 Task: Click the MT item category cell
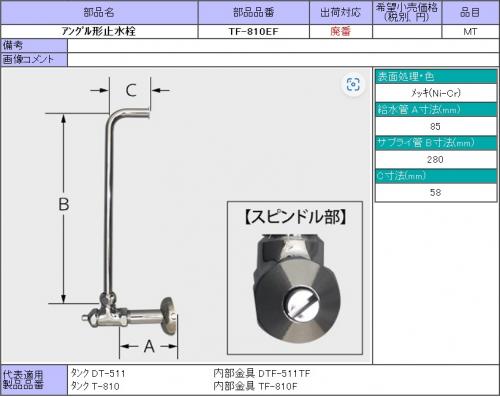[x=470, y=32]
